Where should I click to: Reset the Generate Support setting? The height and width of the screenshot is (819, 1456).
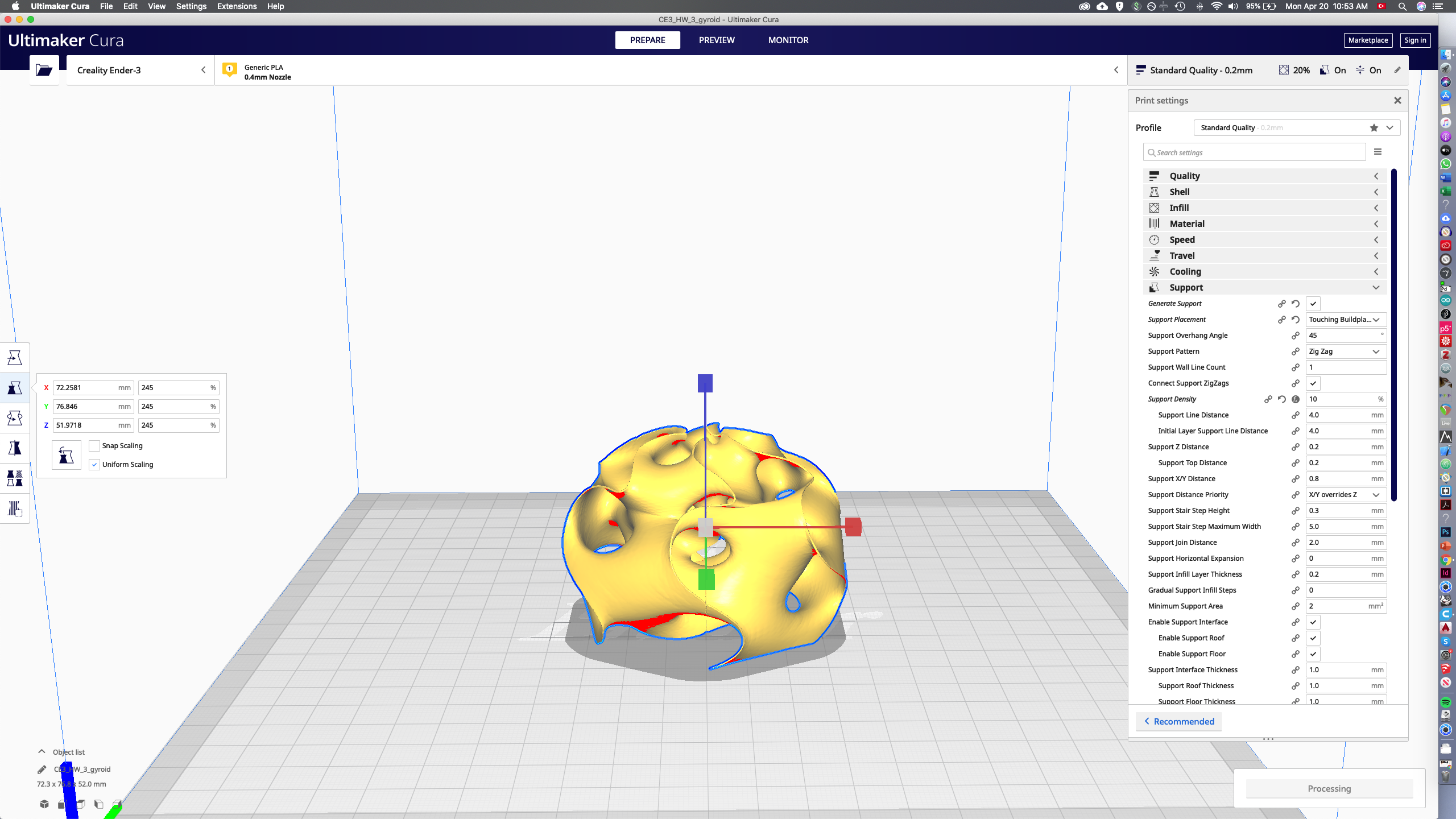tap(1296, 304)
